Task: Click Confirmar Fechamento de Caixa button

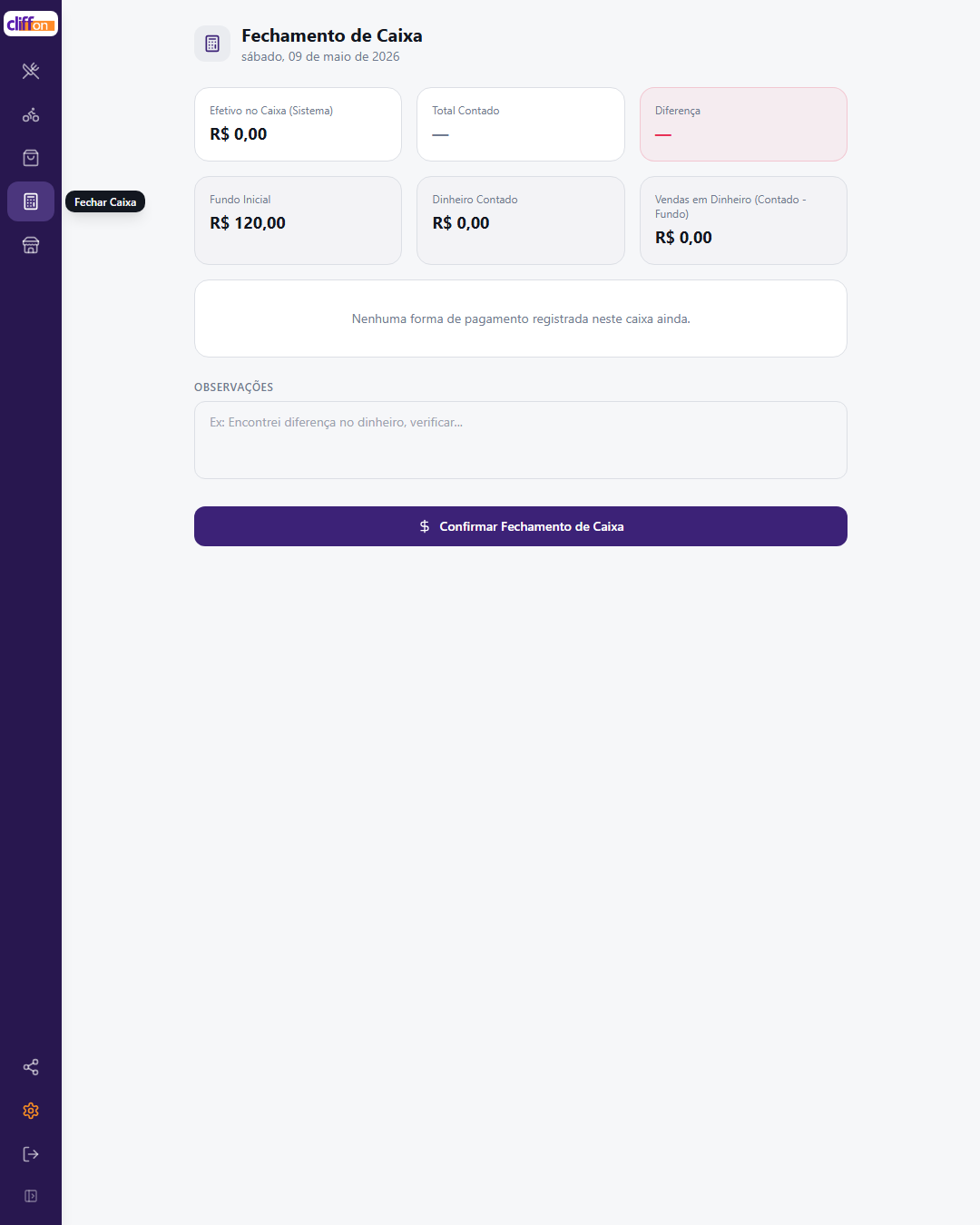Action: (521, 526)
